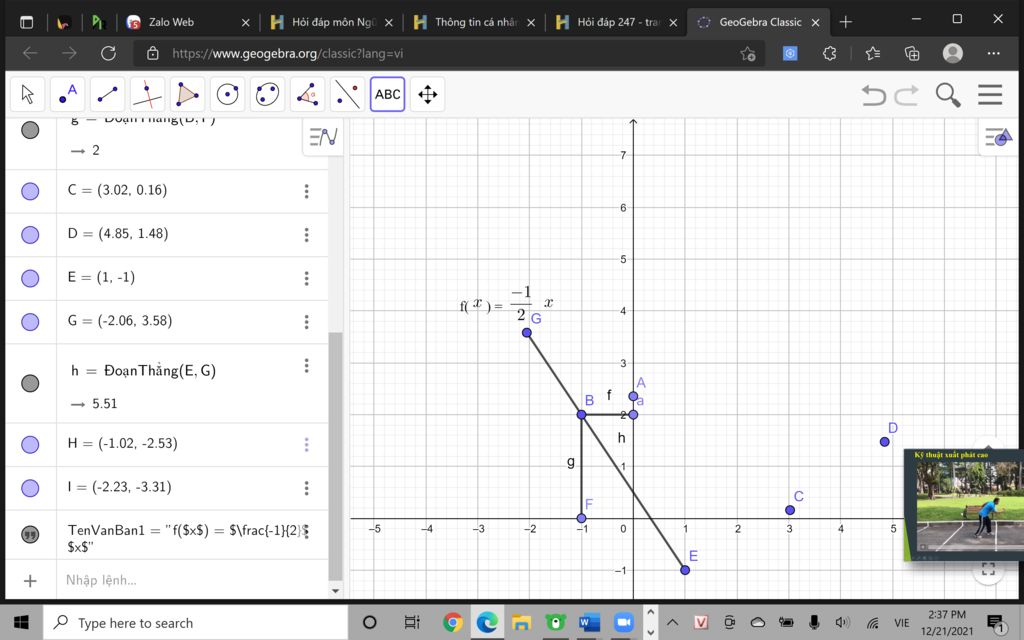Toggle visibility of point C

30,191
